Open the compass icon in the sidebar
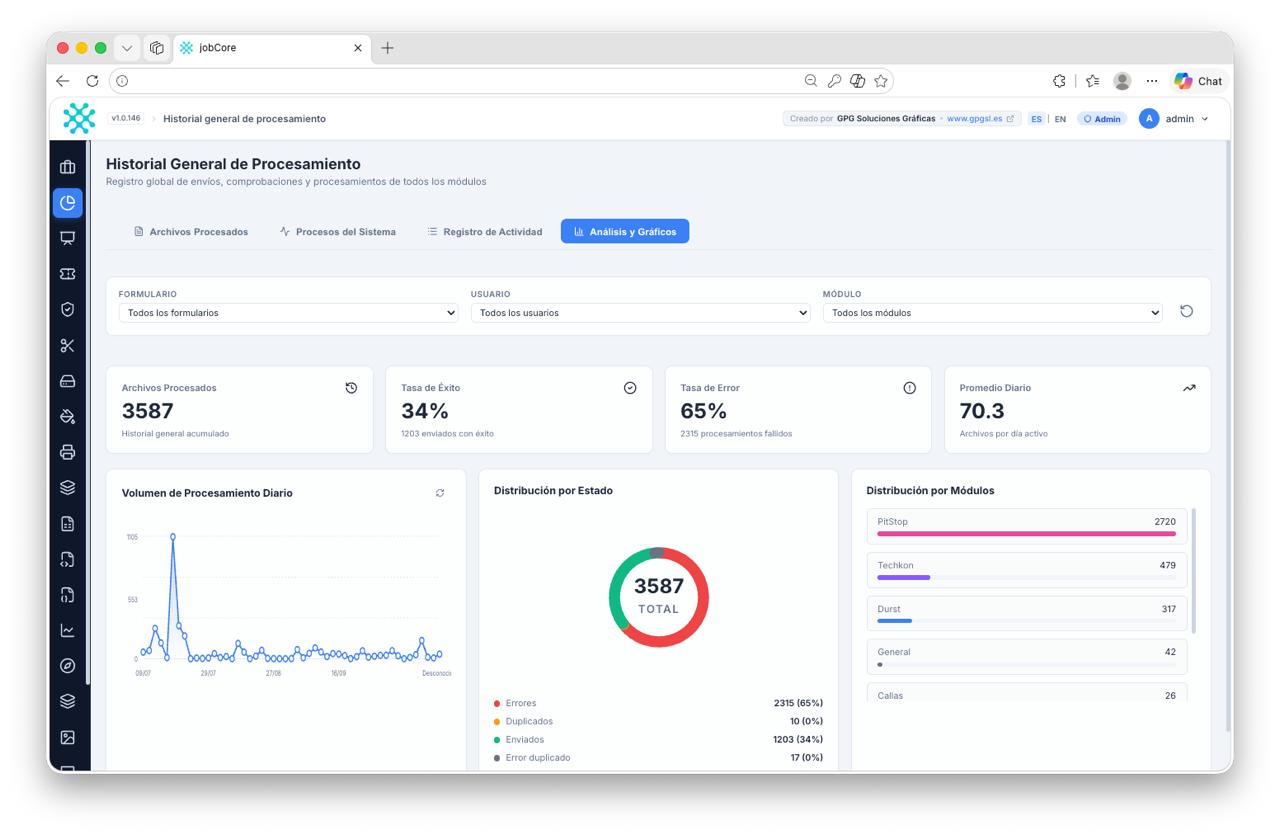 click(68, 666)
